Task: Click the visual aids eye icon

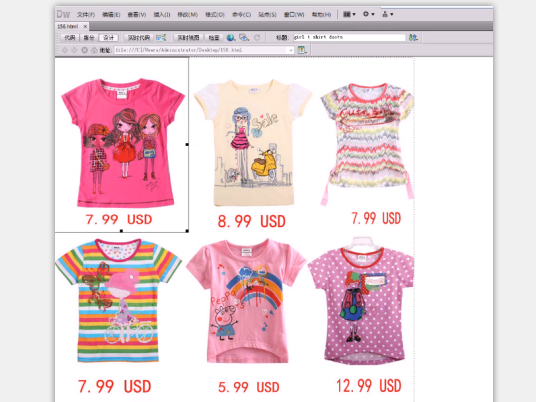Action: coord(244,38)
